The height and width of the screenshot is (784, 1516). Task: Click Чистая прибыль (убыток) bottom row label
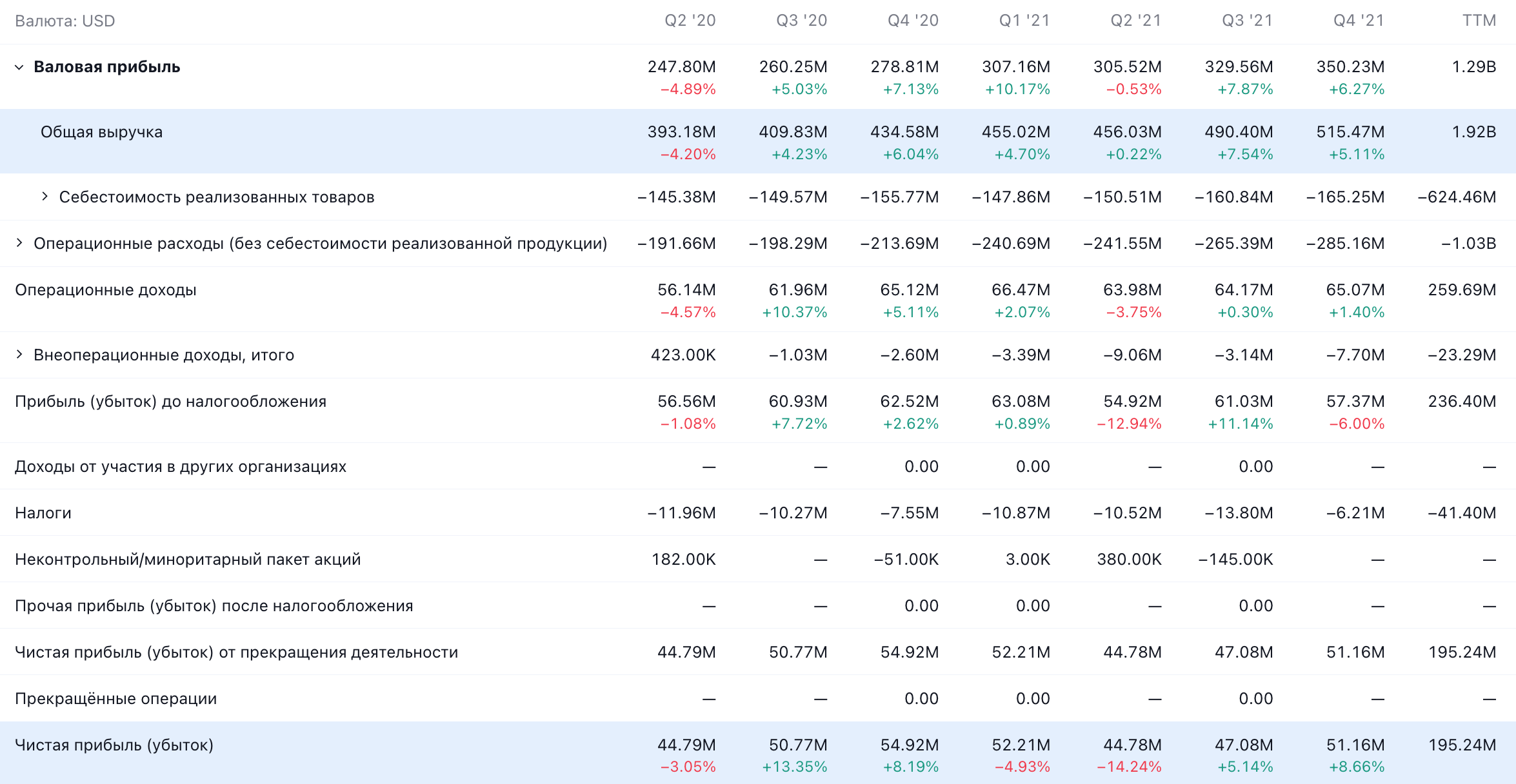114,745
